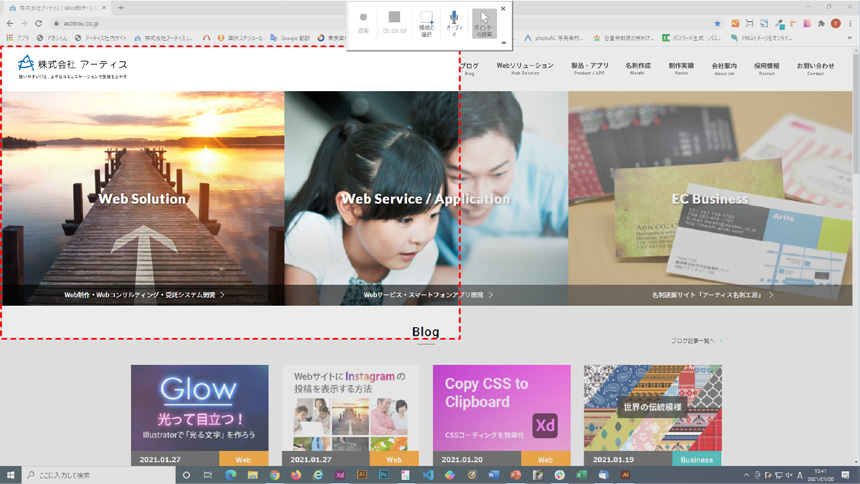Viewport: 860px width, 484px height.
Task: Open the Windows notification center icon
Action: point(845,475)
